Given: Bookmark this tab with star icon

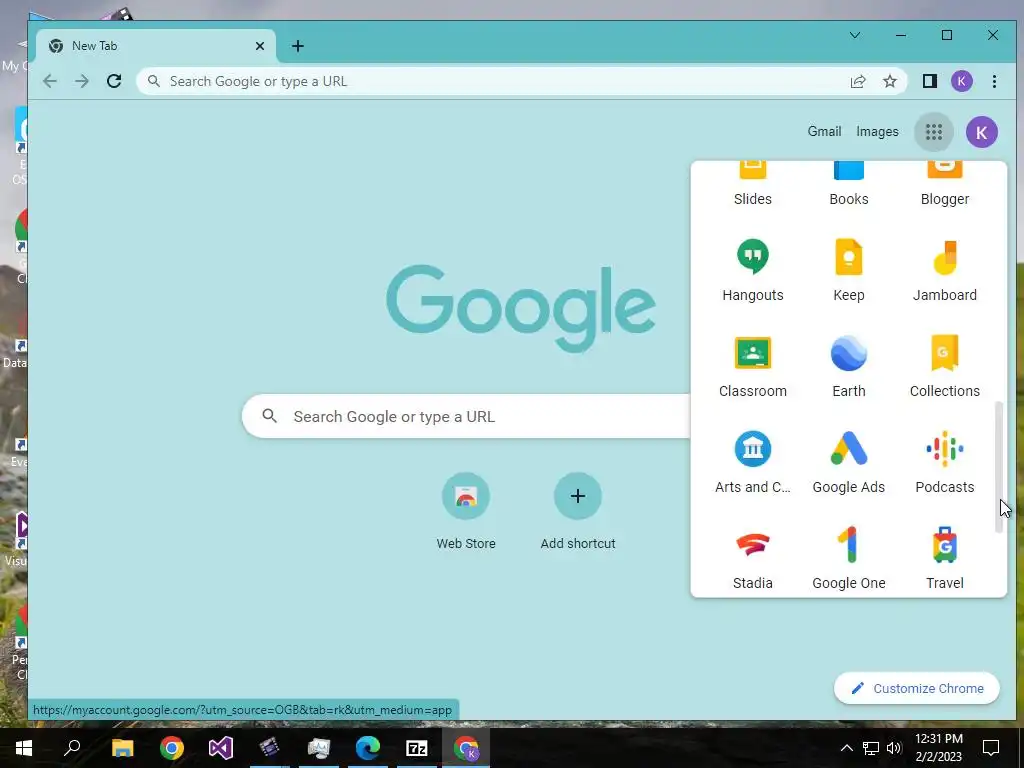Looking at the screenshot, I should click(x=889, y=81).
